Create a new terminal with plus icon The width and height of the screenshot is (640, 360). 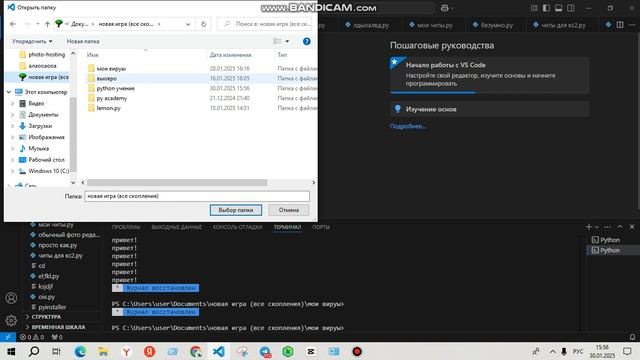click(589, 227)
